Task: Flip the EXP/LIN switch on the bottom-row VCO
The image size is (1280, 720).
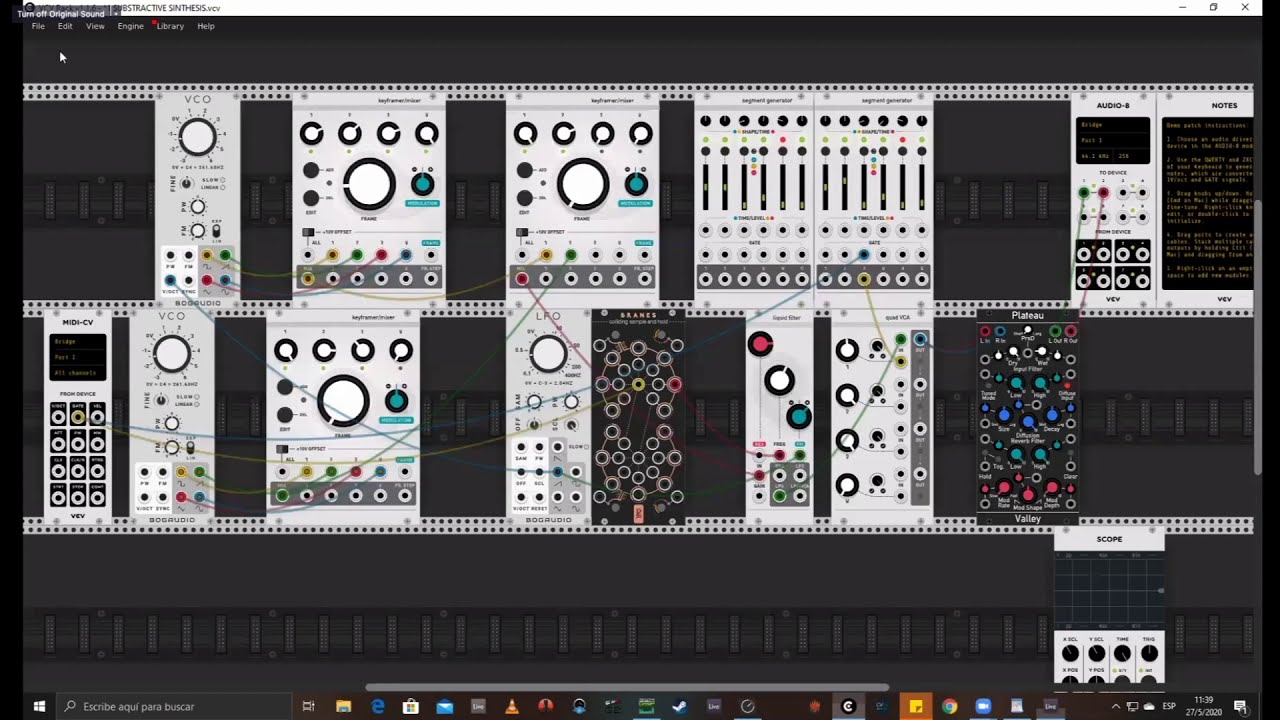Action: click(189, 449)
